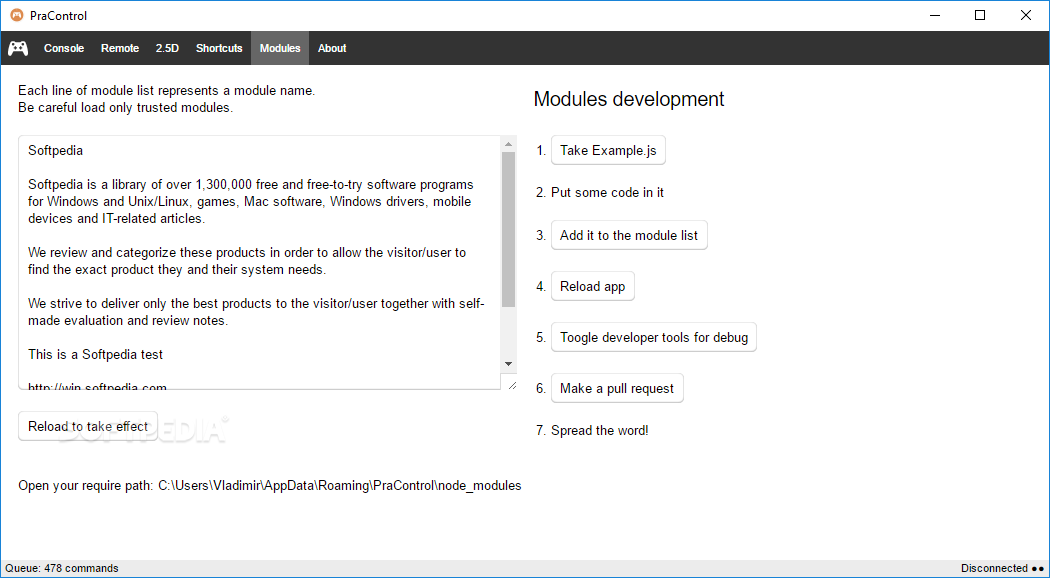Click the 'Softpedia' first line in module list
This screenshot has height=578, width=1050.
pyautogui.click(x=56, y=151)
